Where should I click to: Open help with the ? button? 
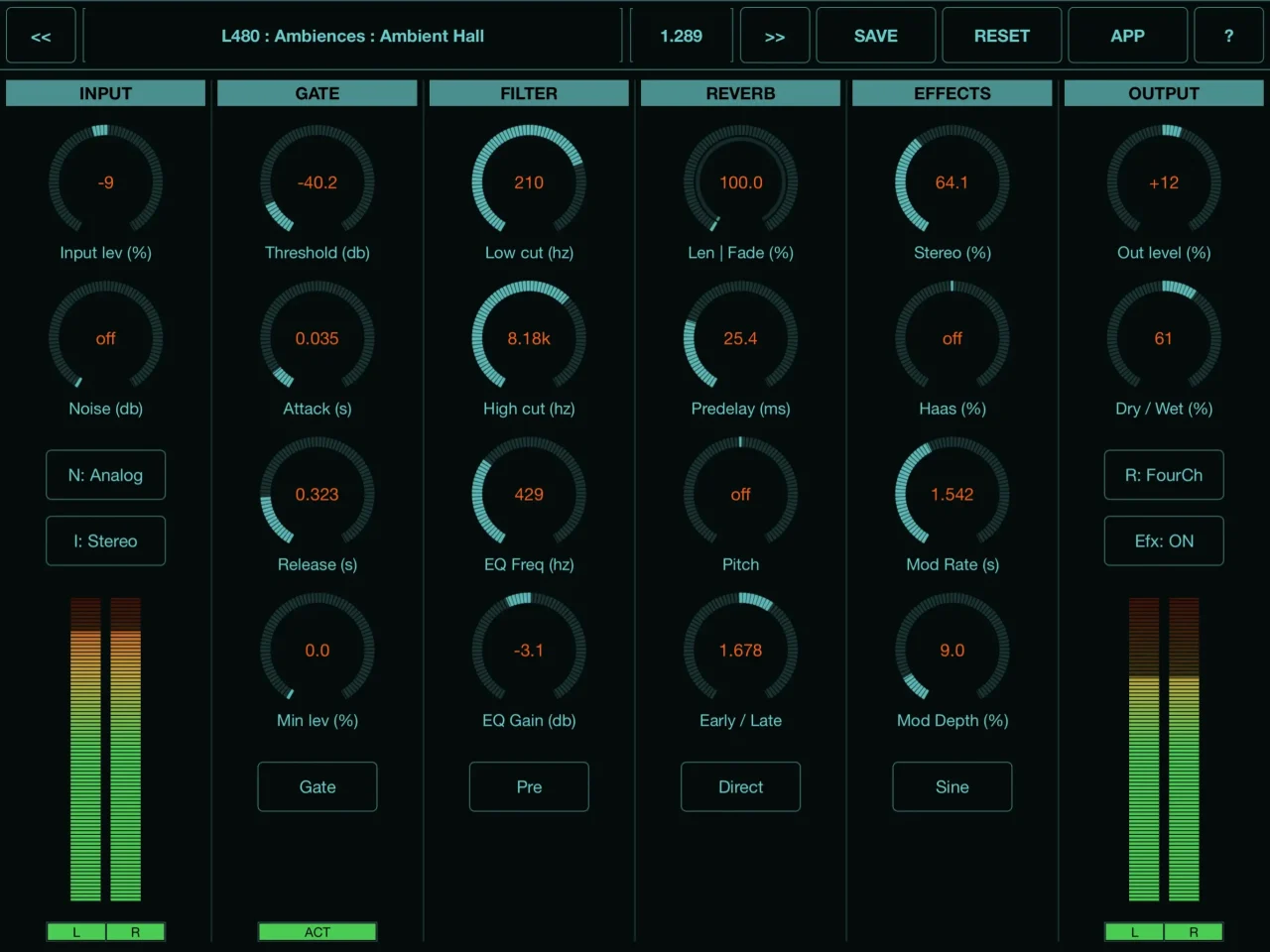pyautogui.click(x=1229, y=36)
